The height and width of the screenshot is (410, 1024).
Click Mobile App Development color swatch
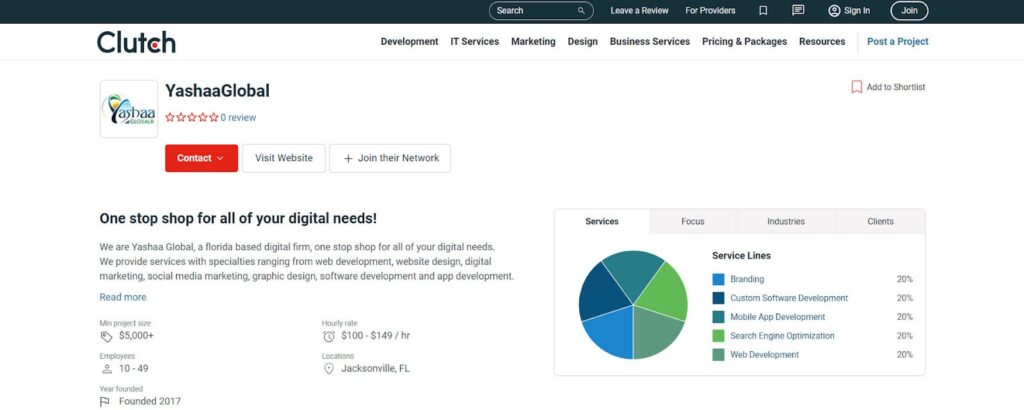[718, 317]
